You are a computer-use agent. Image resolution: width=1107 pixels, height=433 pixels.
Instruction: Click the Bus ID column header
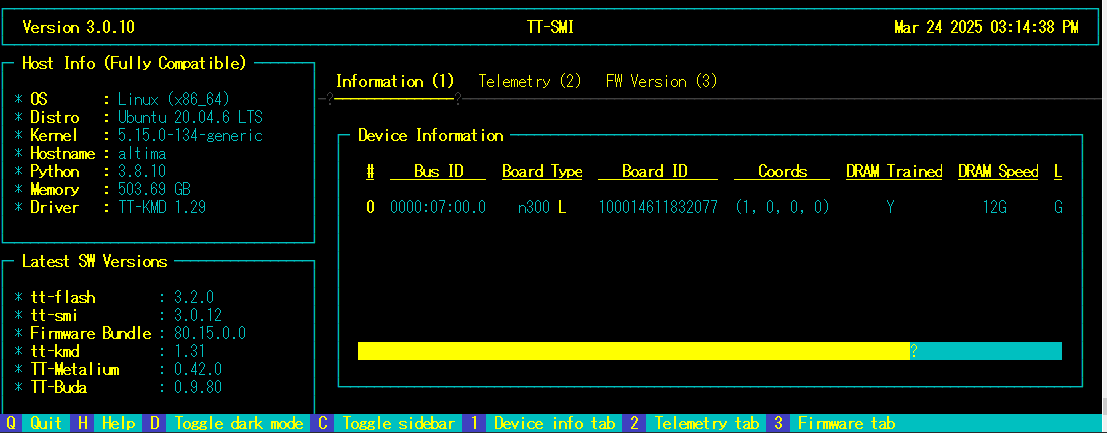(x=438, y=172)
